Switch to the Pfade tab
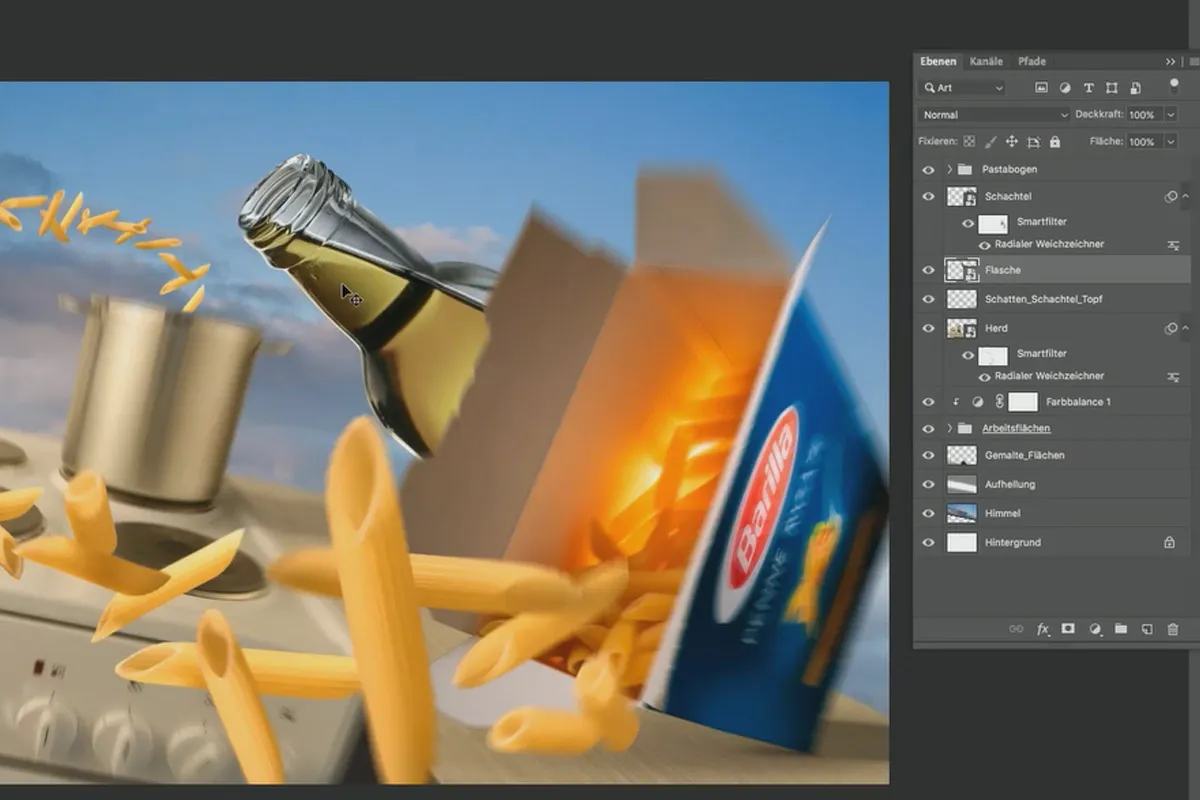 click(x=1032, y=61)
